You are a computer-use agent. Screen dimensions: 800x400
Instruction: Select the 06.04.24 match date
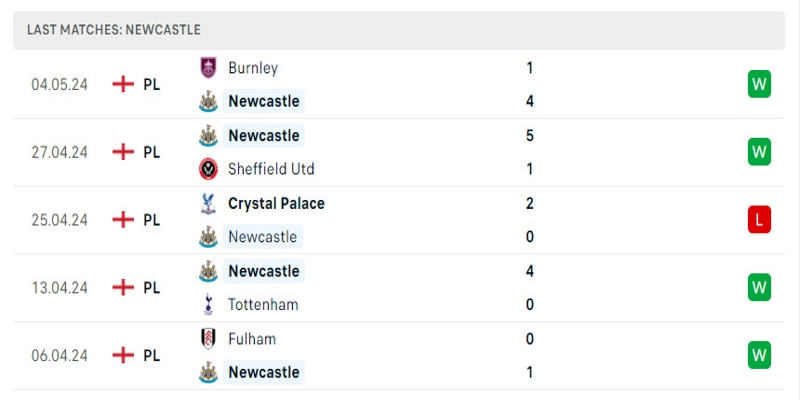tap(59, 355)
